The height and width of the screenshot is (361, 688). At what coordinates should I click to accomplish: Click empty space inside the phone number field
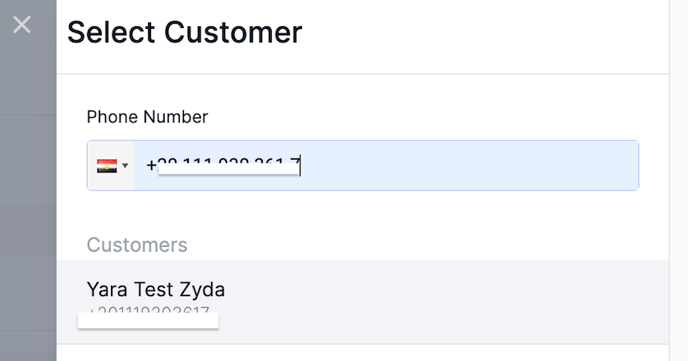coord(469,165)
